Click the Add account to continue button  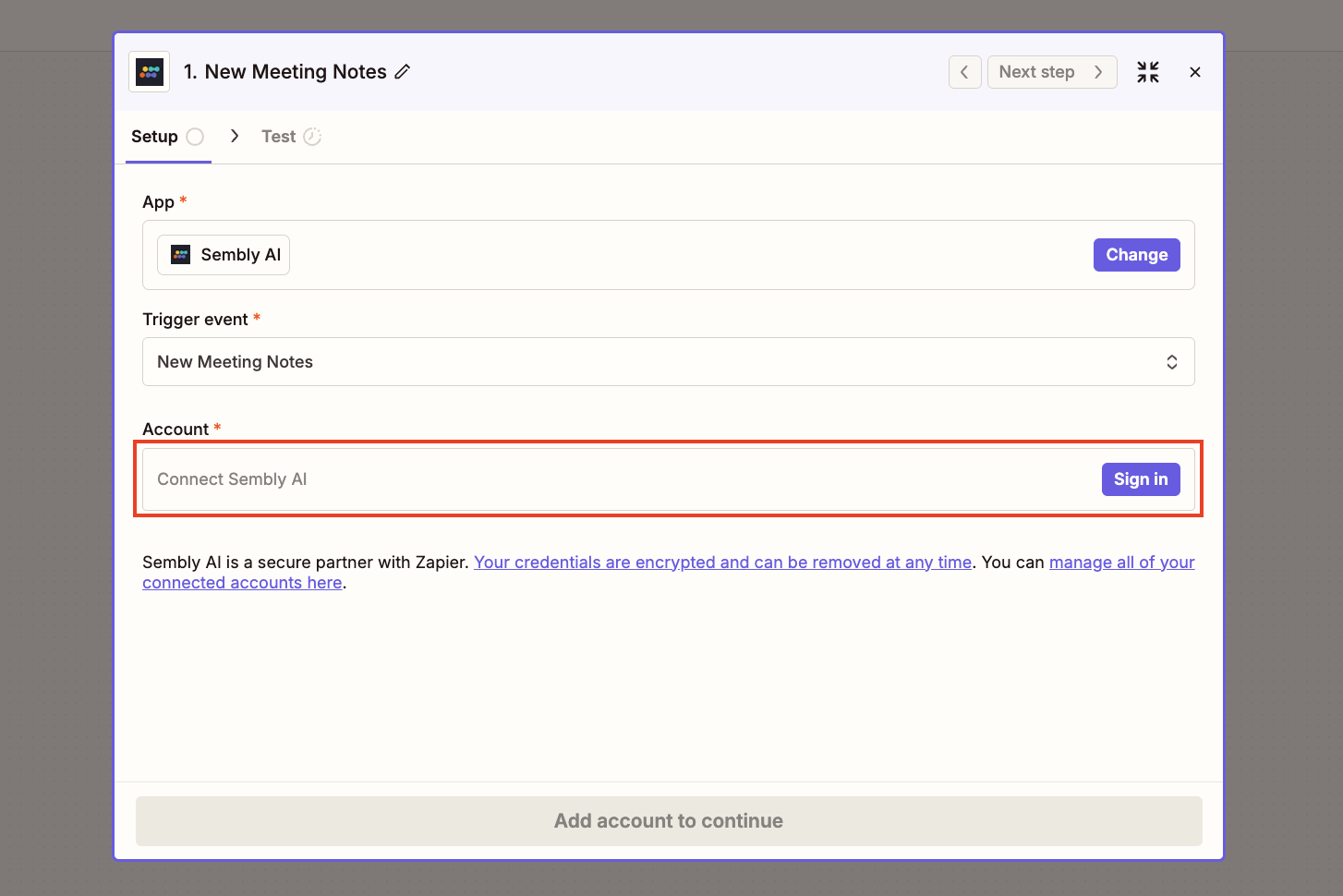[x=669, y=821]
